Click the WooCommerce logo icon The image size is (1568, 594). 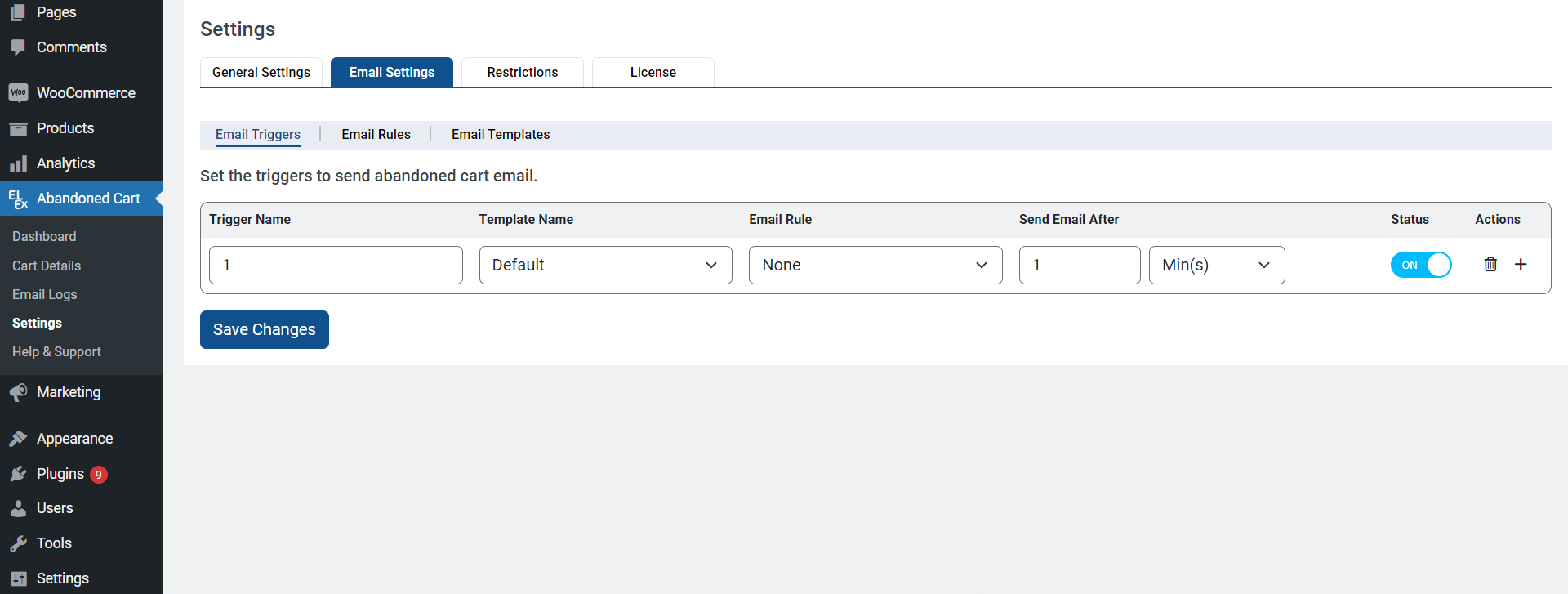tap(18, 93)
